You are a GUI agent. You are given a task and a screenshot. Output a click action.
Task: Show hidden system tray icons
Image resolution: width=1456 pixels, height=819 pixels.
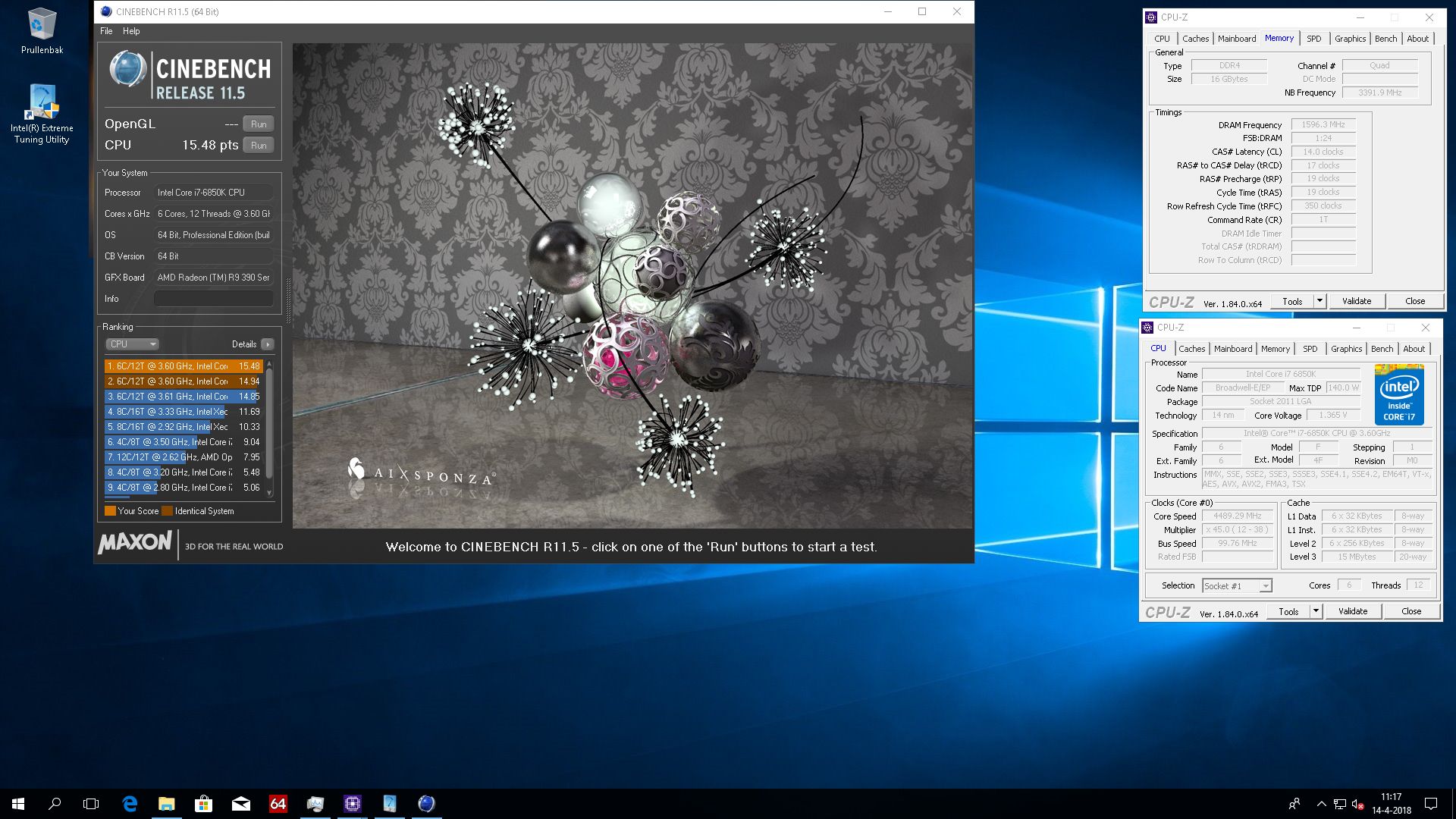point(1321,804)
